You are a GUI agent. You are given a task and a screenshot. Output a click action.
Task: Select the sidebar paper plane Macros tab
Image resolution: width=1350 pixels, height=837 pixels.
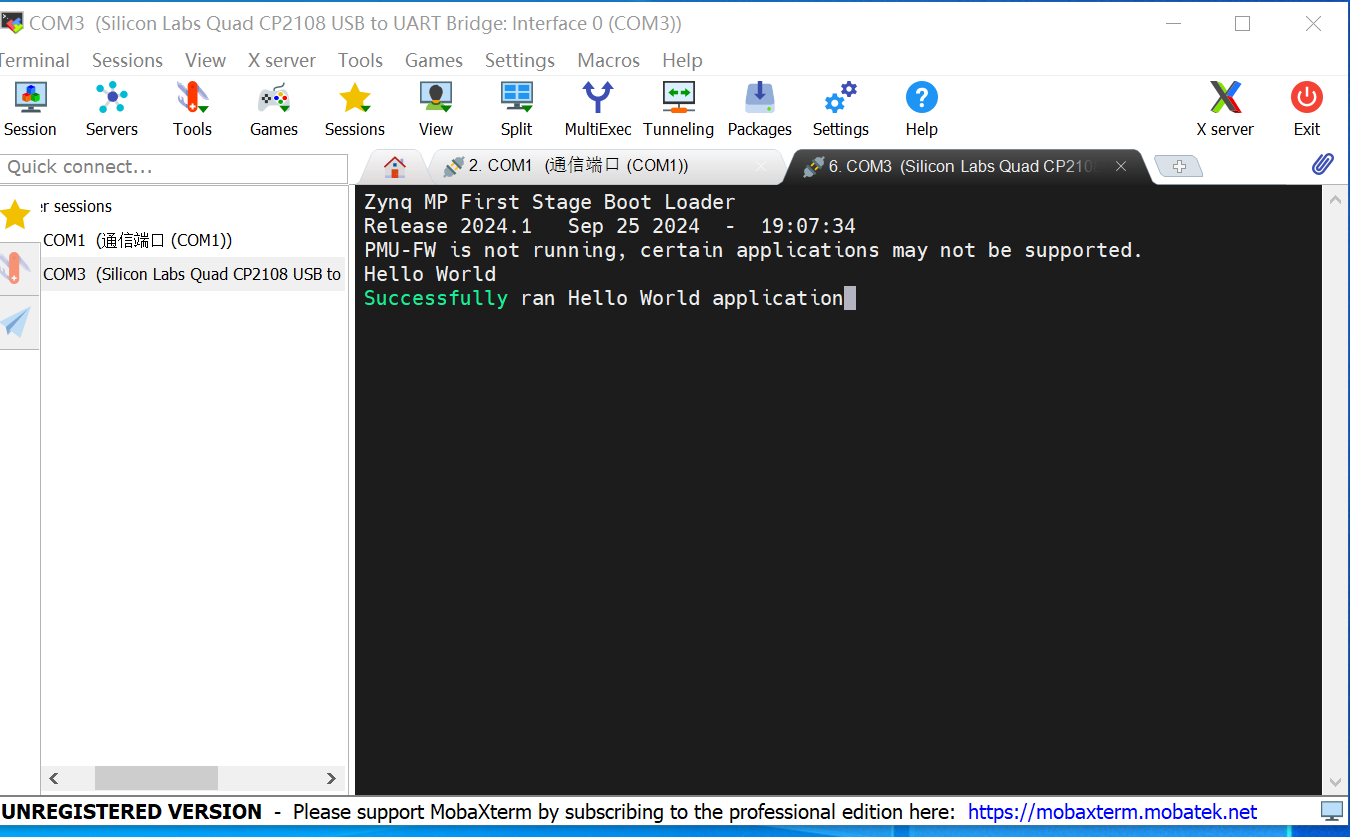pos(16,322)
